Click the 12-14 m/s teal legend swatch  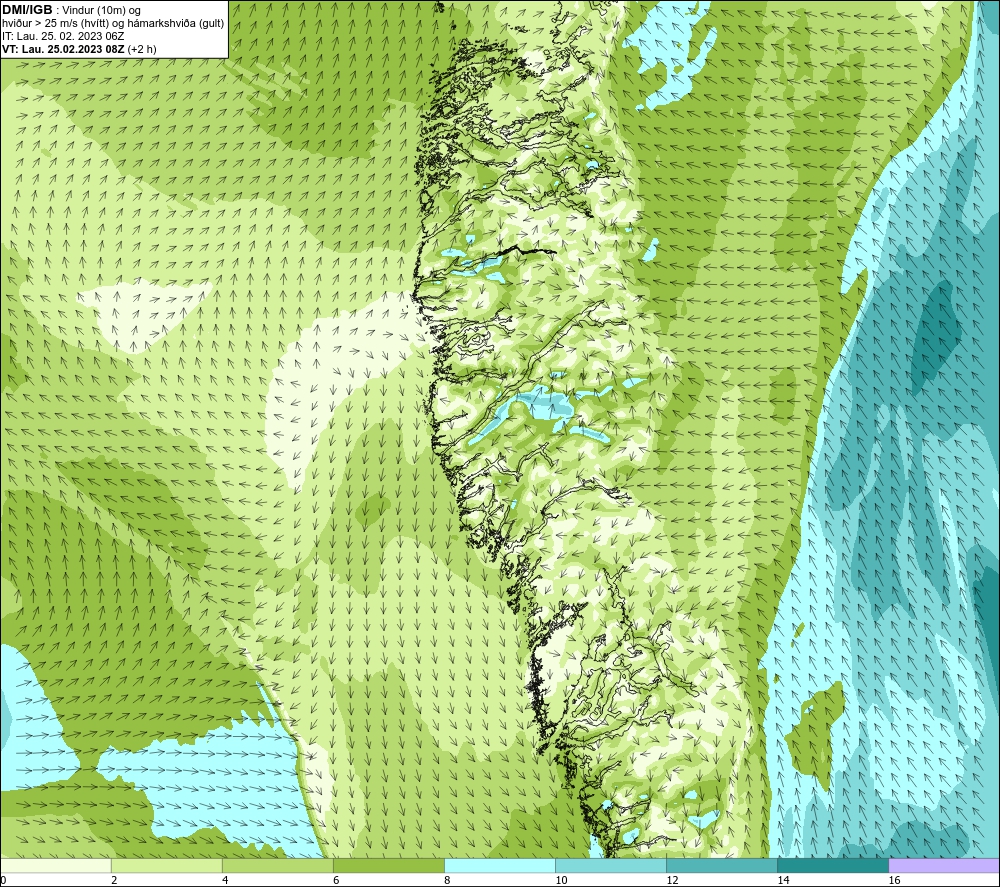pyautogui.click(x=721, y=865)
